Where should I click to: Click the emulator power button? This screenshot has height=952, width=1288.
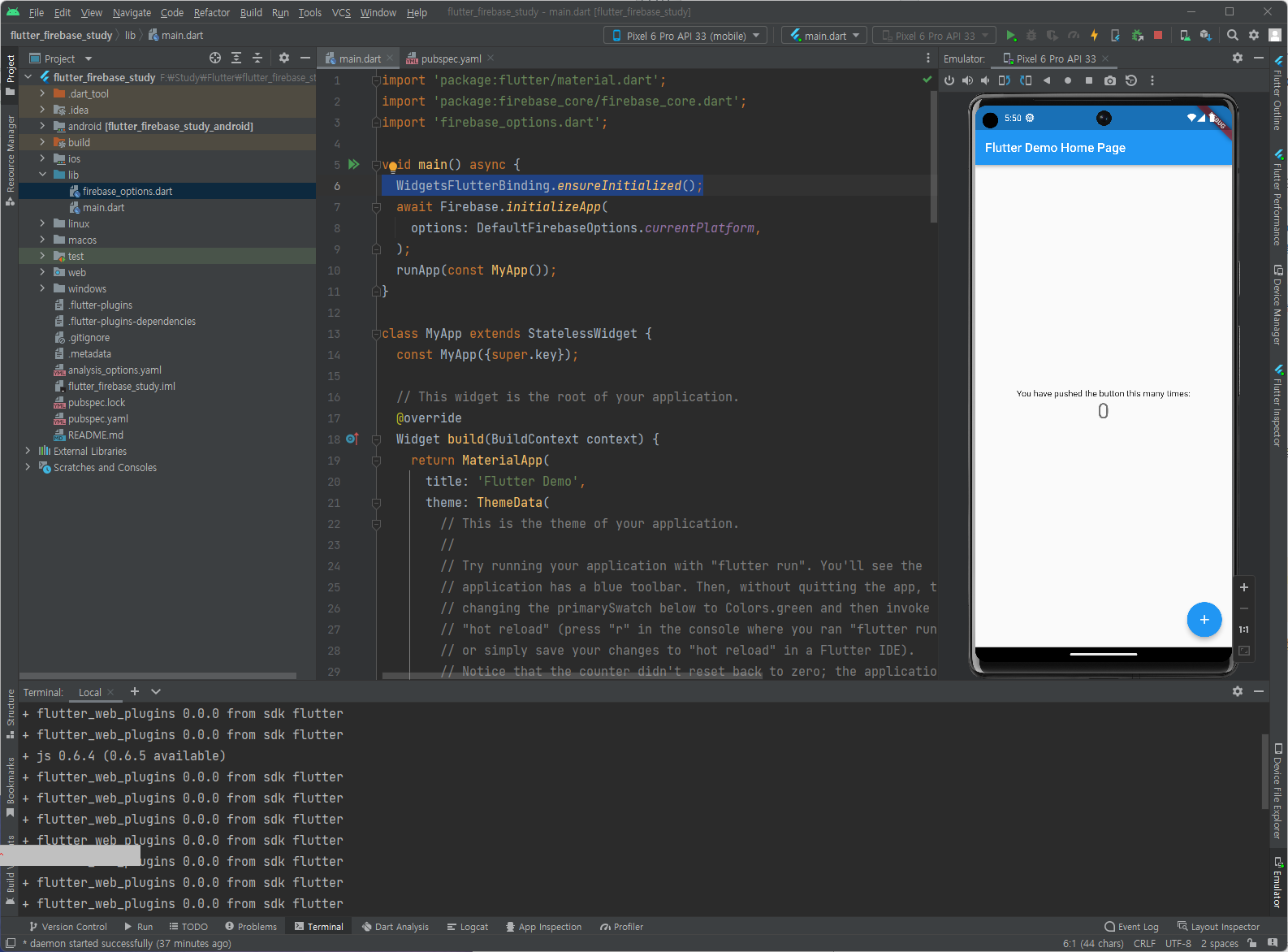(x=949, y=80)
